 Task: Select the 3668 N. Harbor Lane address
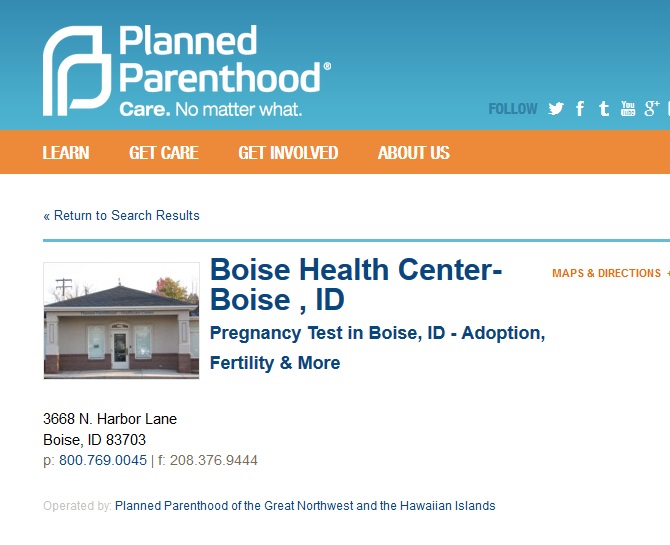[110, 419]
